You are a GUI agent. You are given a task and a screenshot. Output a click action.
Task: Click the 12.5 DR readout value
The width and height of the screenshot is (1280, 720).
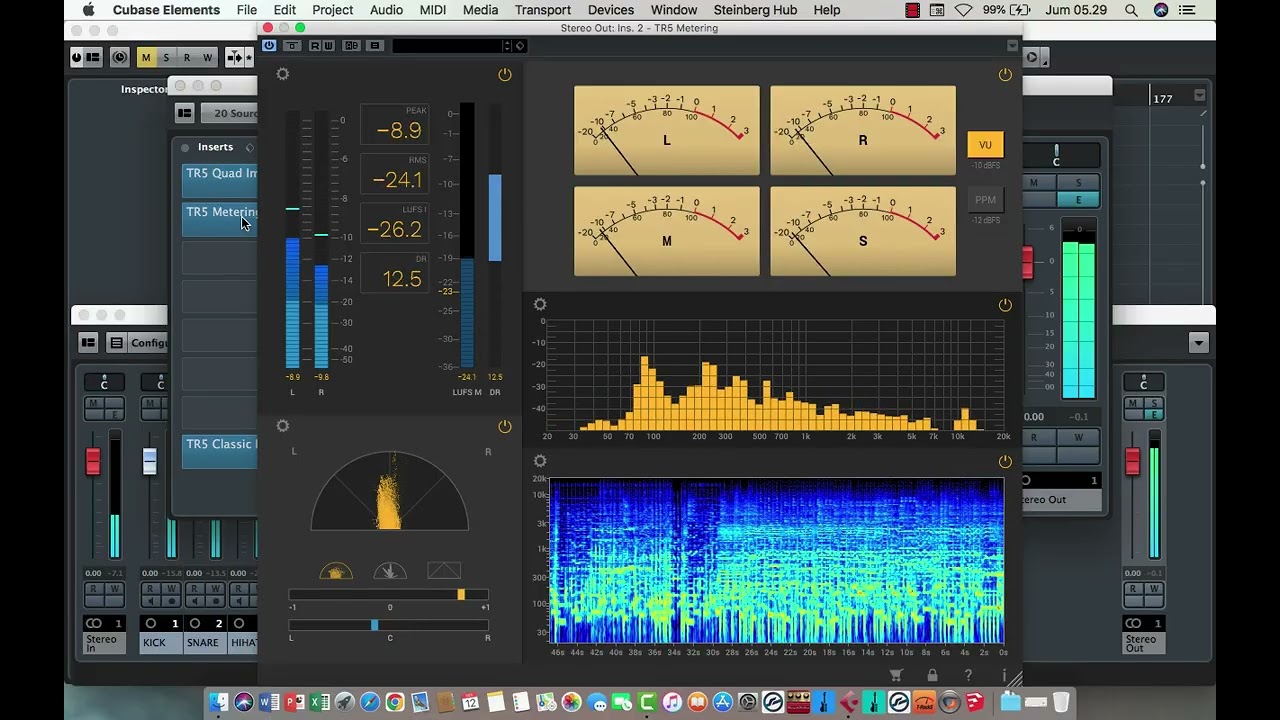click(x=402, y=279)
